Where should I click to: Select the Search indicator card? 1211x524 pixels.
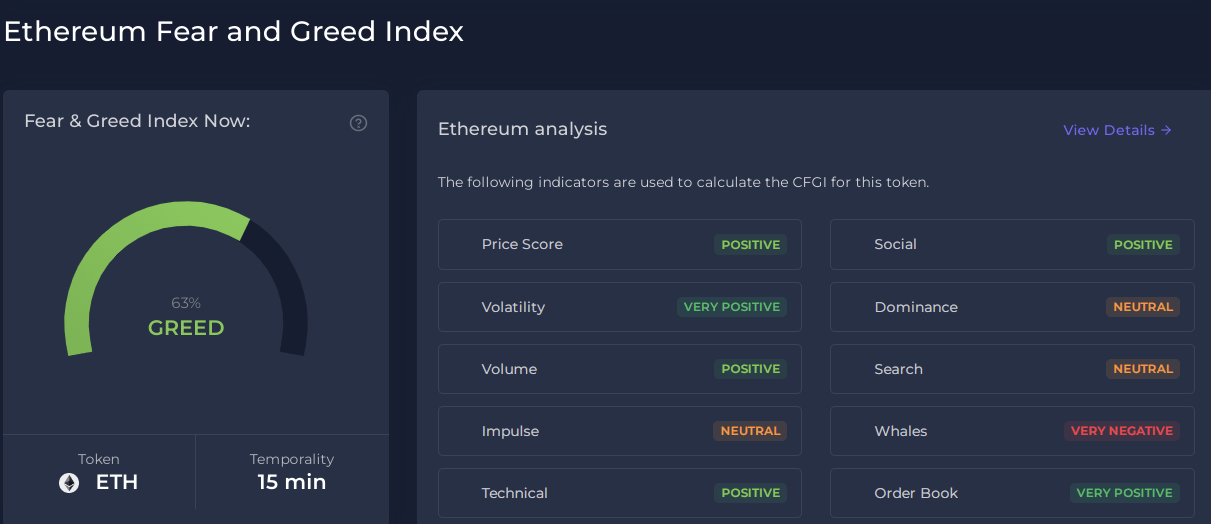[x=1012, y=369]
